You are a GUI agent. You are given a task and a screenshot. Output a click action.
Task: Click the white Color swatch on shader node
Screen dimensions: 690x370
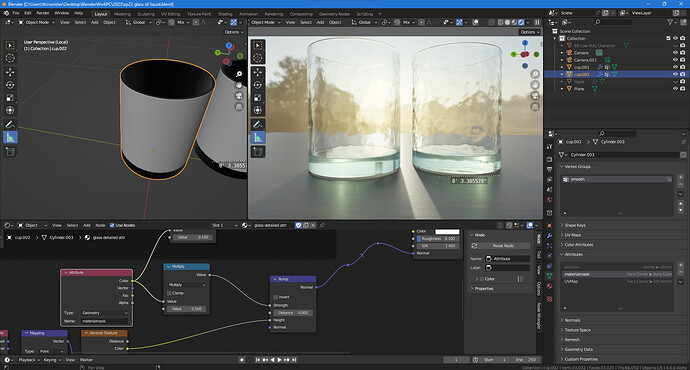447,231
